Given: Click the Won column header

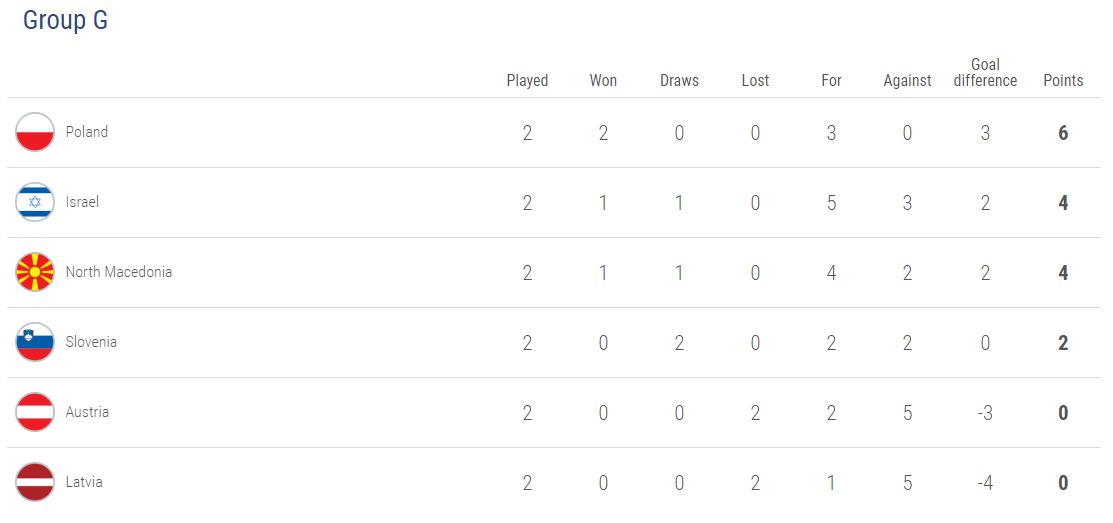Looking at the screenshot, I should click(603, 81).
